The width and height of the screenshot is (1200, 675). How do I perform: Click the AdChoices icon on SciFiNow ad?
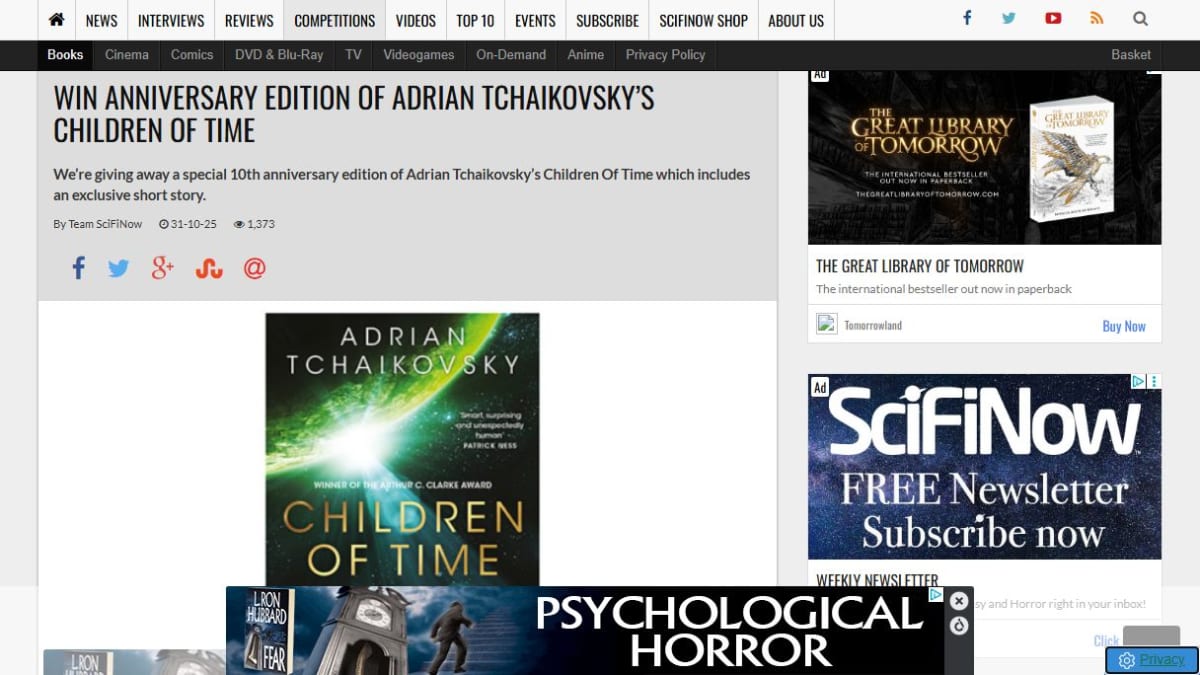tap(1138, 381)
